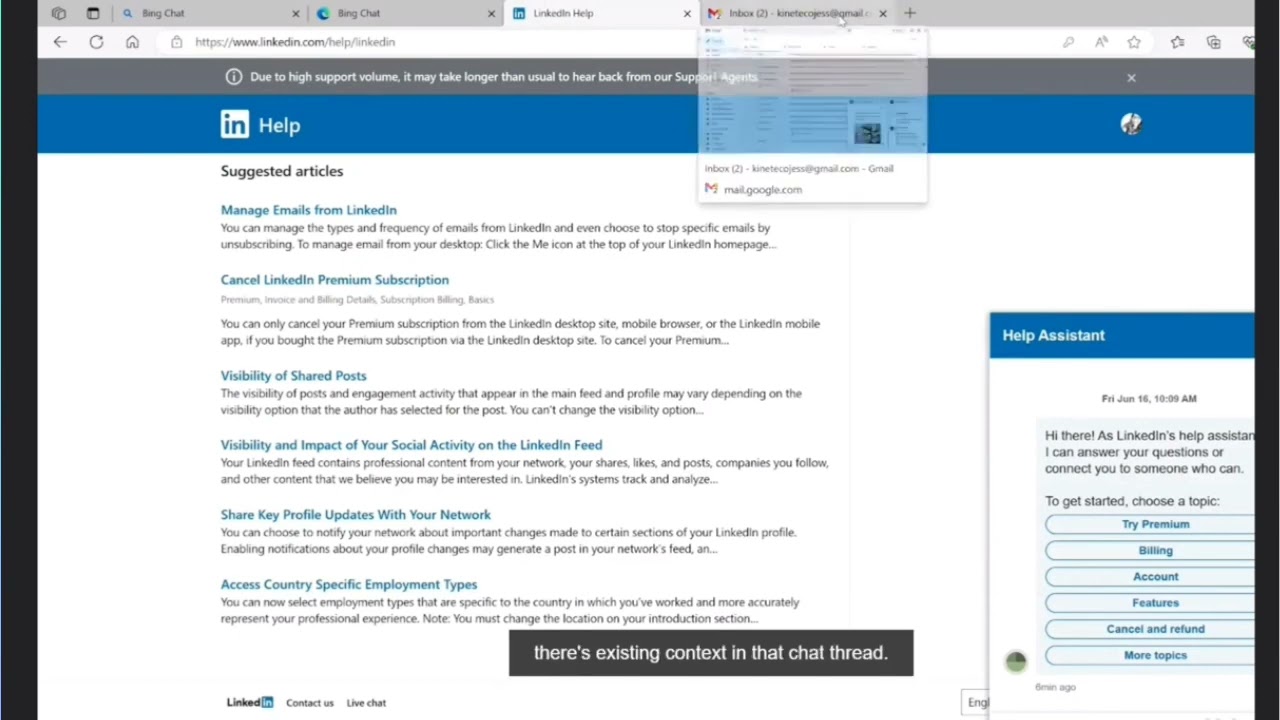Close the second Bing Chat tab
Image resolution: width=1280 pixels, height=720 pixels.
tap(491, 14)
